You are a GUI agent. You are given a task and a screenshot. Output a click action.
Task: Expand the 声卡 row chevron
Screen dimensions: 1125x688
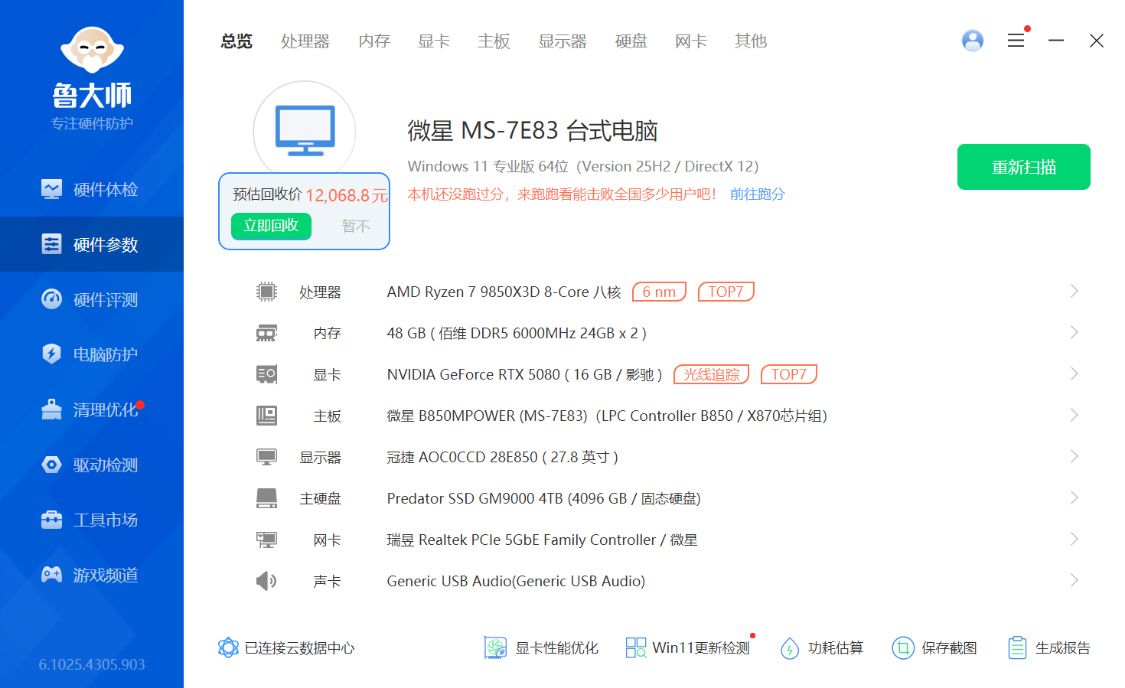point(1074,580)
